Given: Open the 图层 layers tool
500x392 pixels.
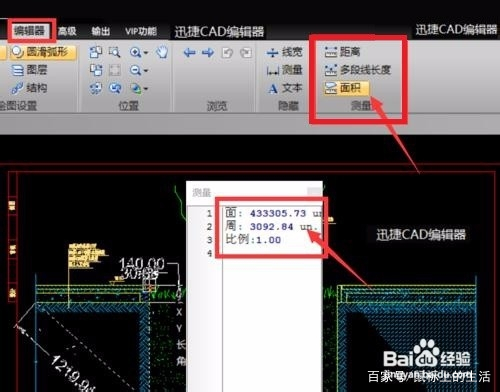Looking at the screenshot, I should pyautogui.click(x=29, y=70).
